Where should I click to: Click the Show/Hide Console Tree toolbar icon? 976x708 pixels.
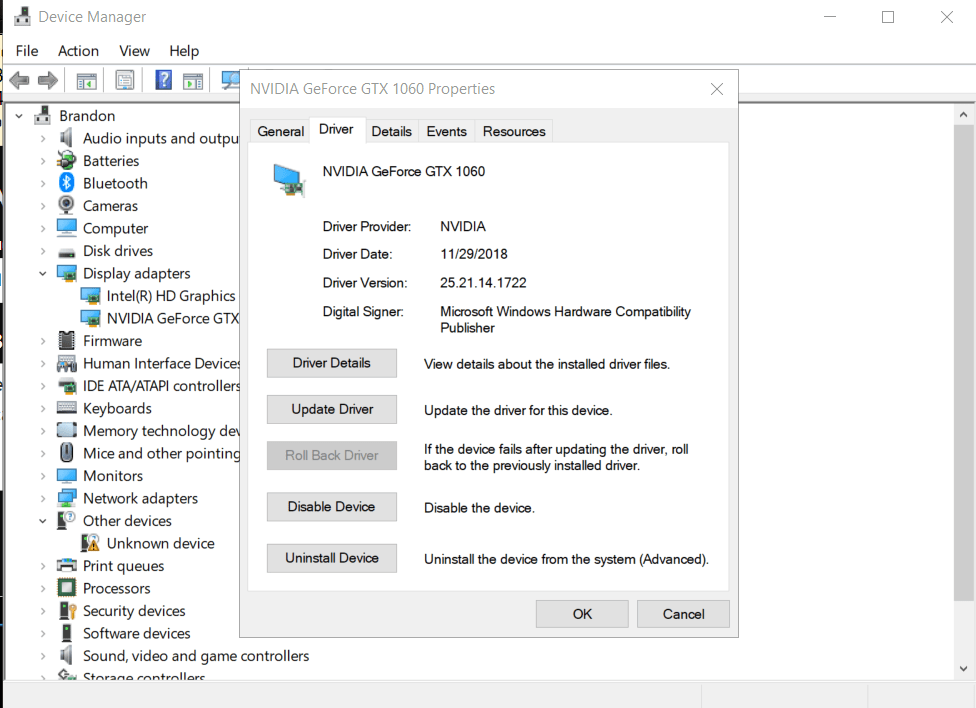click(87, 81)
